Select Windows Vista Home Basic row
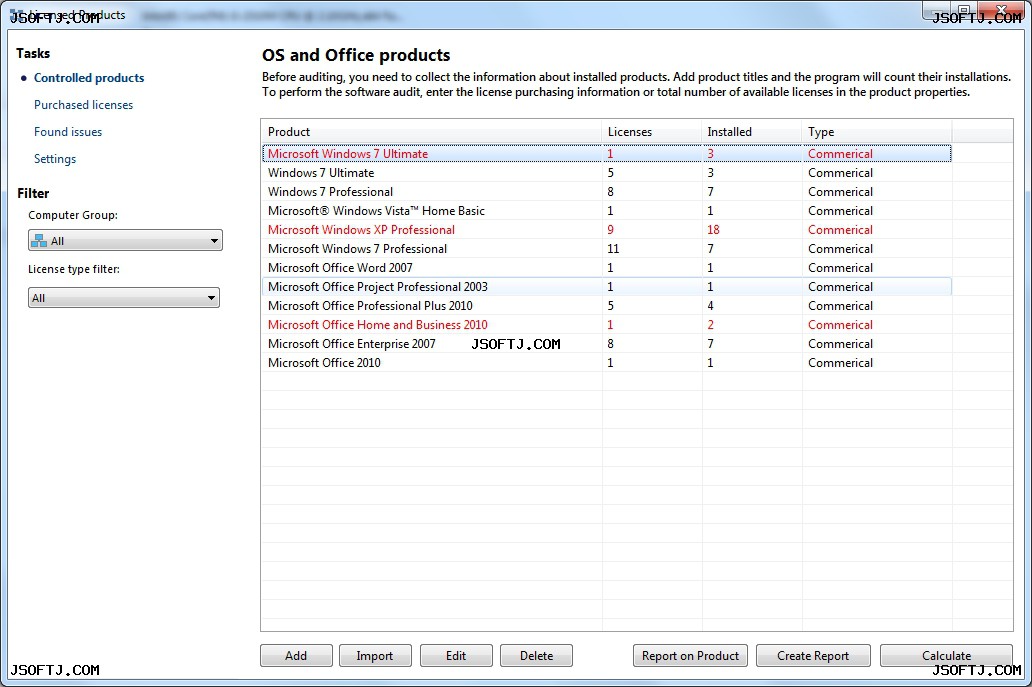 tap(607, 211)
